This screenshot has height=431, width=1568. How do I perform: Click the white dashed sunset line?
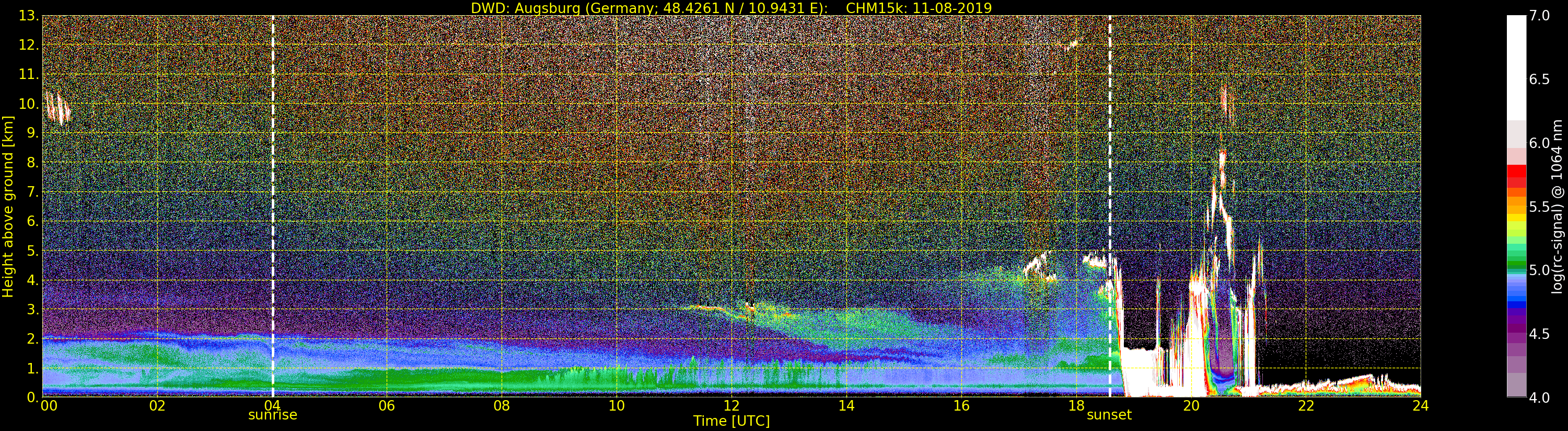[x=1110, y=206]
